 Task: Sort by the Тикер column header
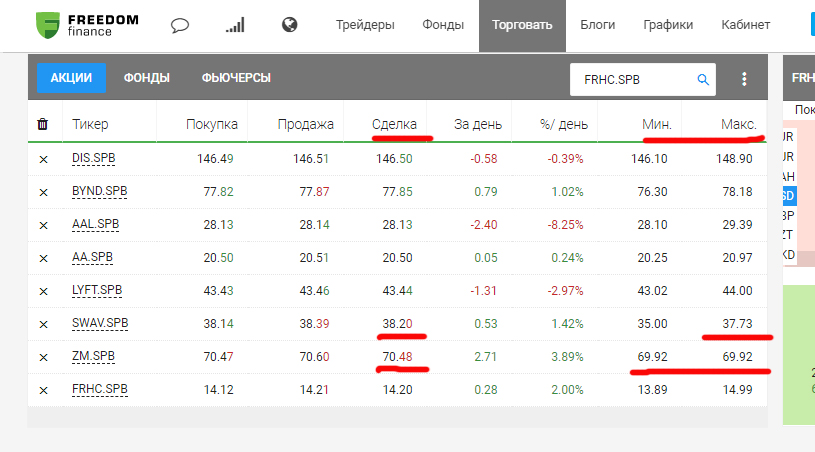90,124
